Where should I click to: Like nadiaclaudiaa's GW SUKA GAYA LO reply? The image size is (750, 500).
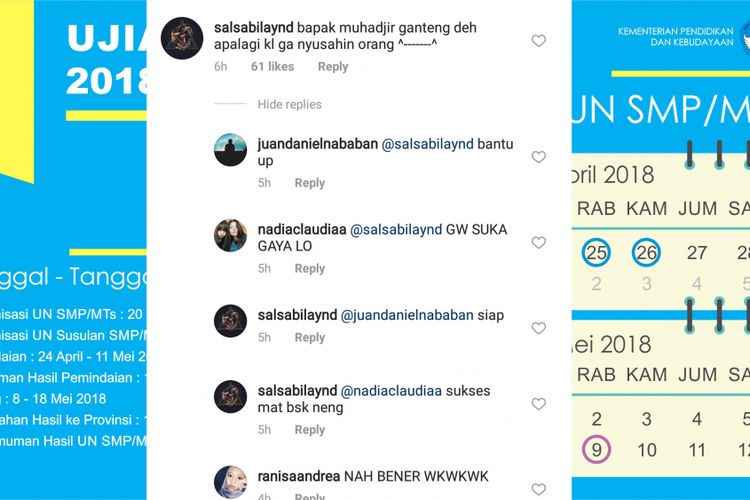point(539,243)
